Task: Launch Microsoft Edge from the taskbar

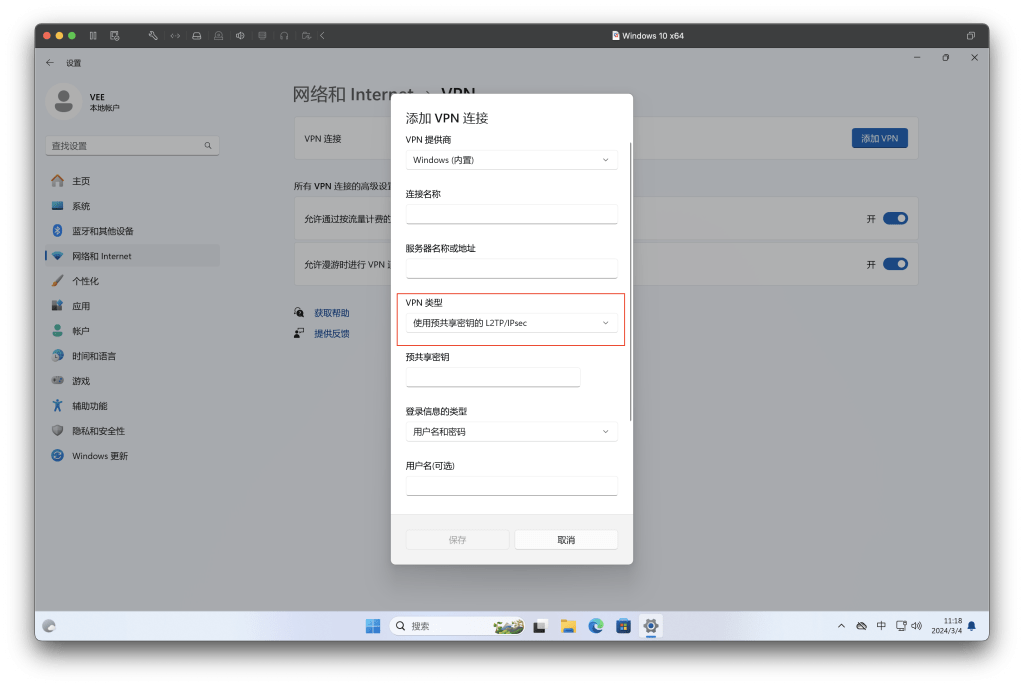Action: pyautogui.click(x=596, y=626)
